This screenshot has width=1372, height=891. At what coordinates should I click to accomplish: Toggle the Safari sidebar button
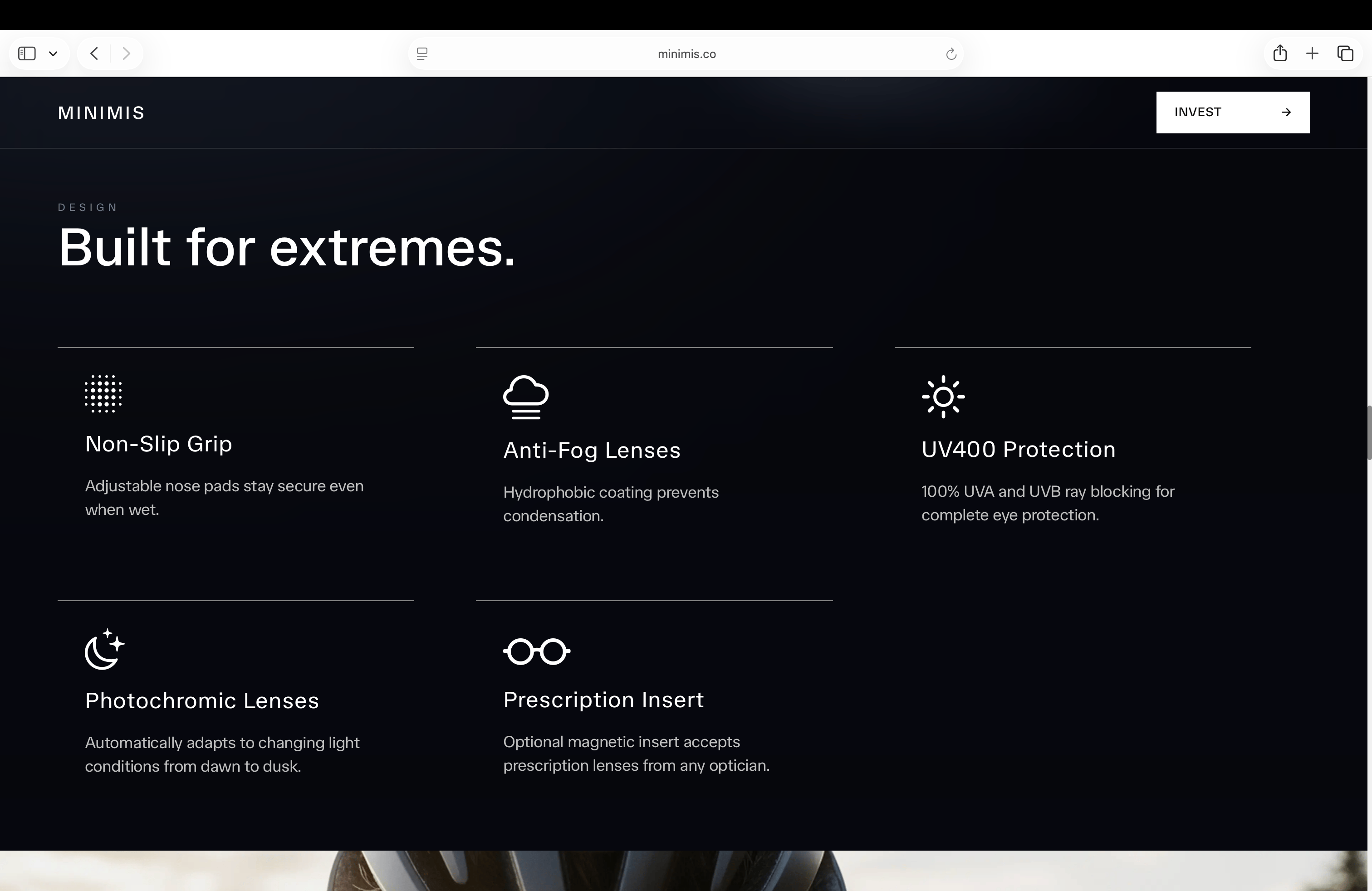point(27,54)
